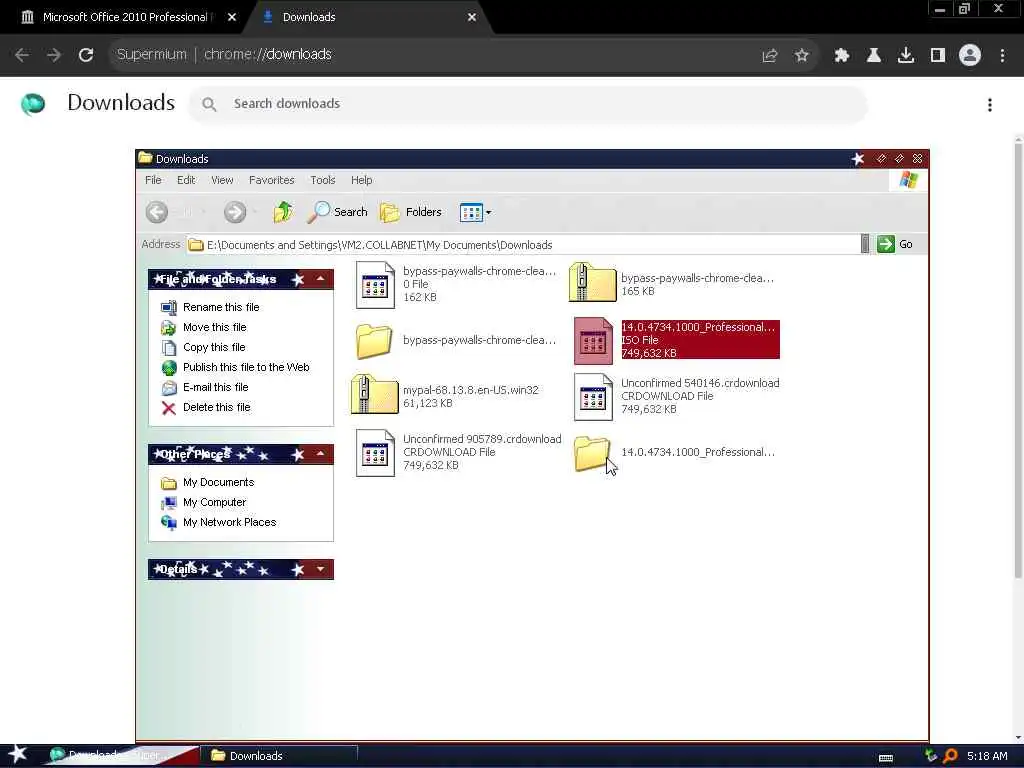Show browser downloads tray icon
1024x768 pixels.
coord(905,56)
